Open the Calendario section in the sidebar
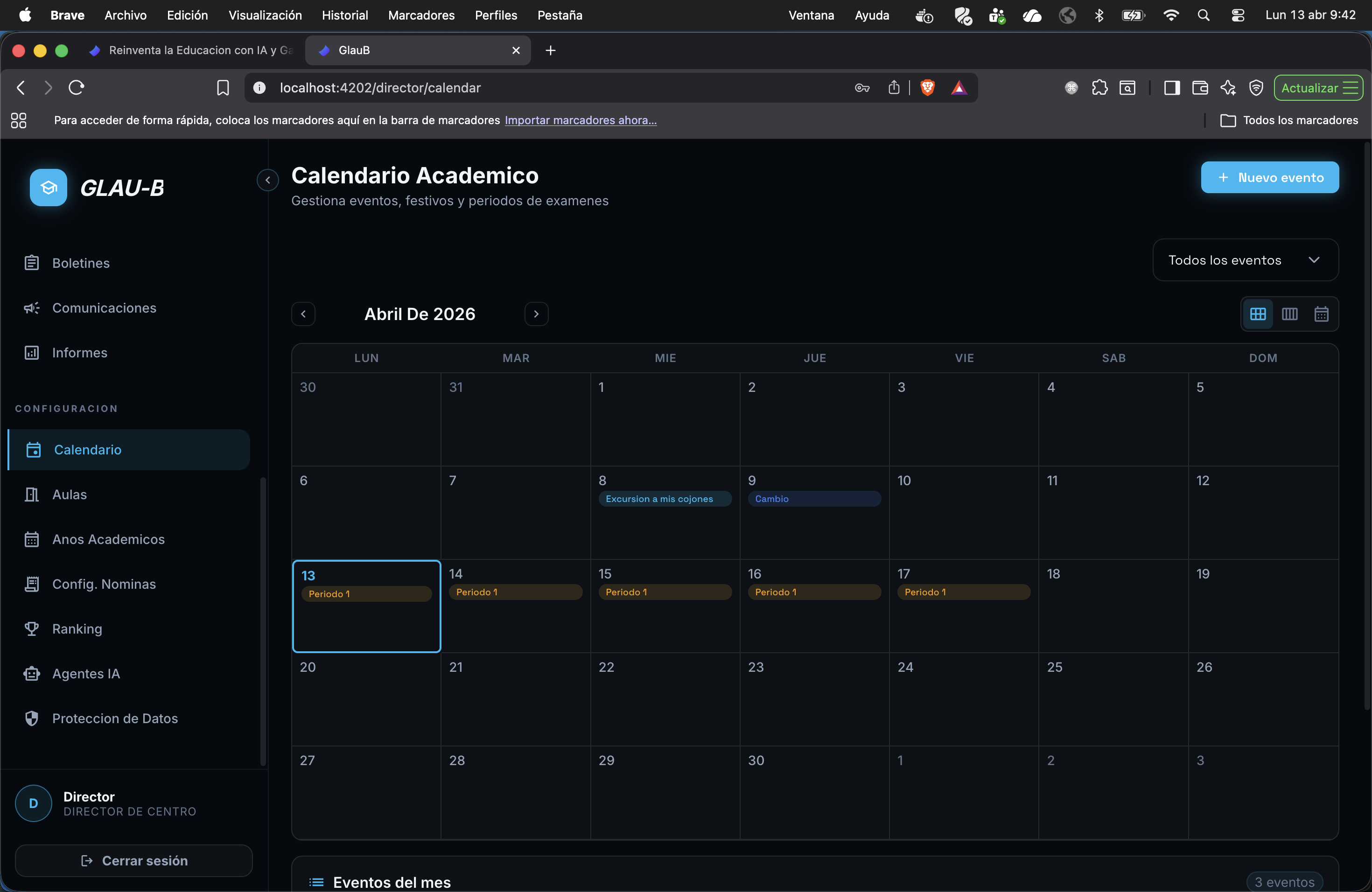Viewport: 1372px width, 892px height. (87, 450)
